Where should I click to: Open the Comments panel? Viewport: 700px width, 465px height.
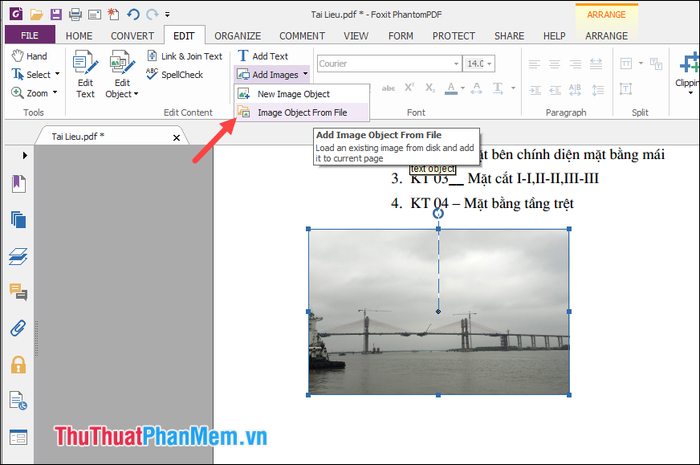point(18,292)
